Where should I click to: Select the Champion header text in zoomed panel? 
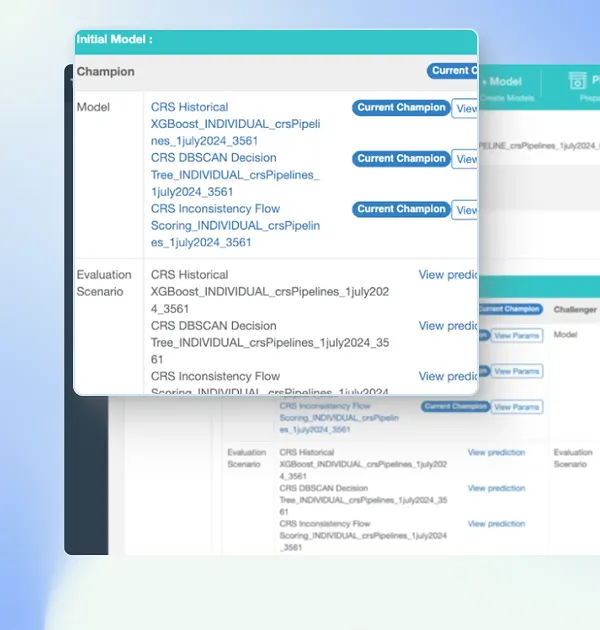click(106, 72)
